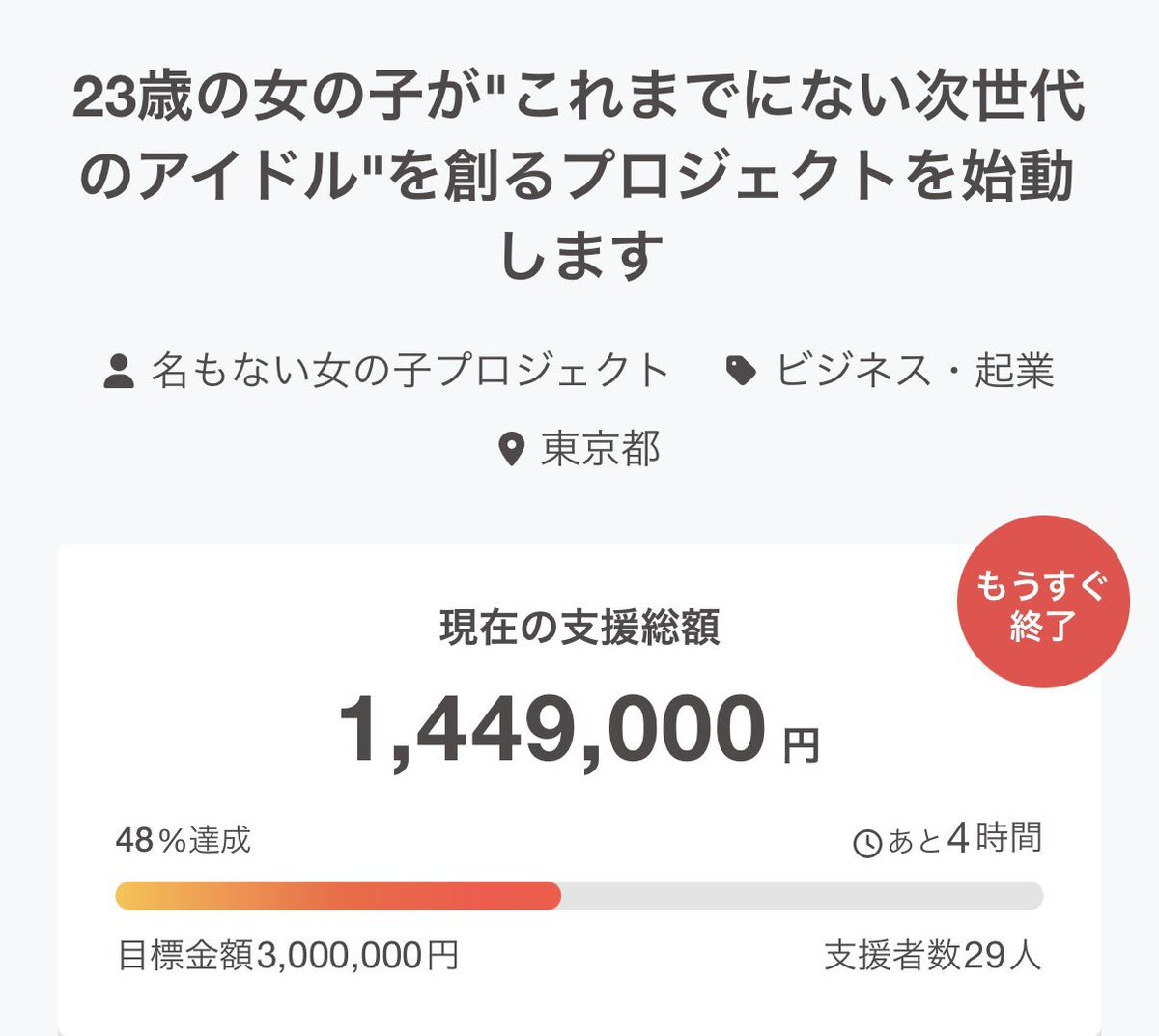1159x1036 pixels.
Task: Click the 現在の支援総額 label
Action: pyautogui.click(x=579, y=628)
